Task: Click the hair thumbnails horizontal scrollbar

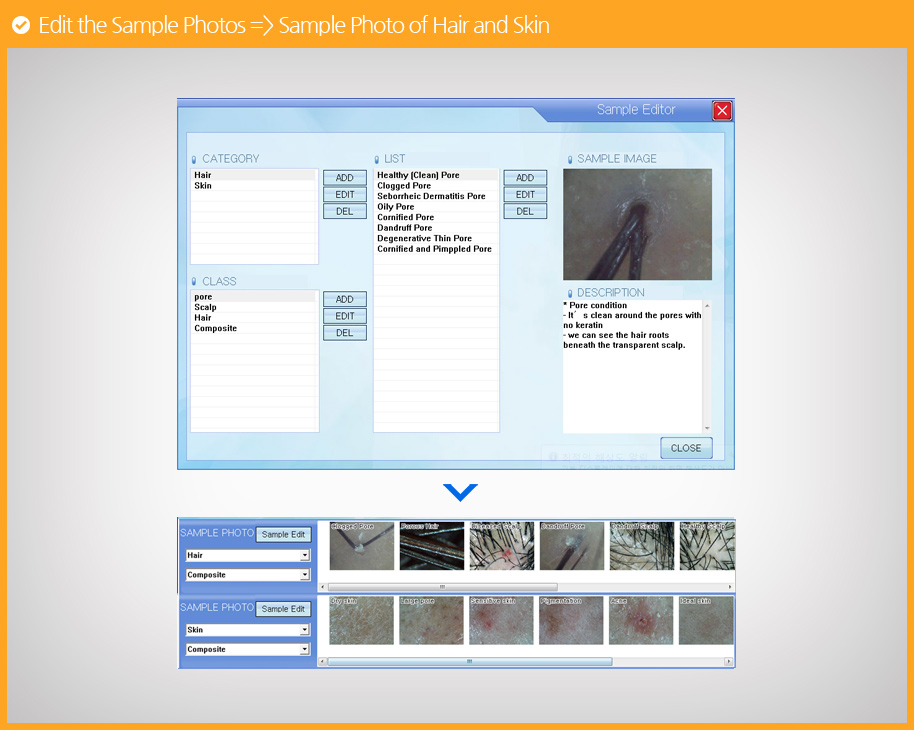Action: click(x=443, y=587)
